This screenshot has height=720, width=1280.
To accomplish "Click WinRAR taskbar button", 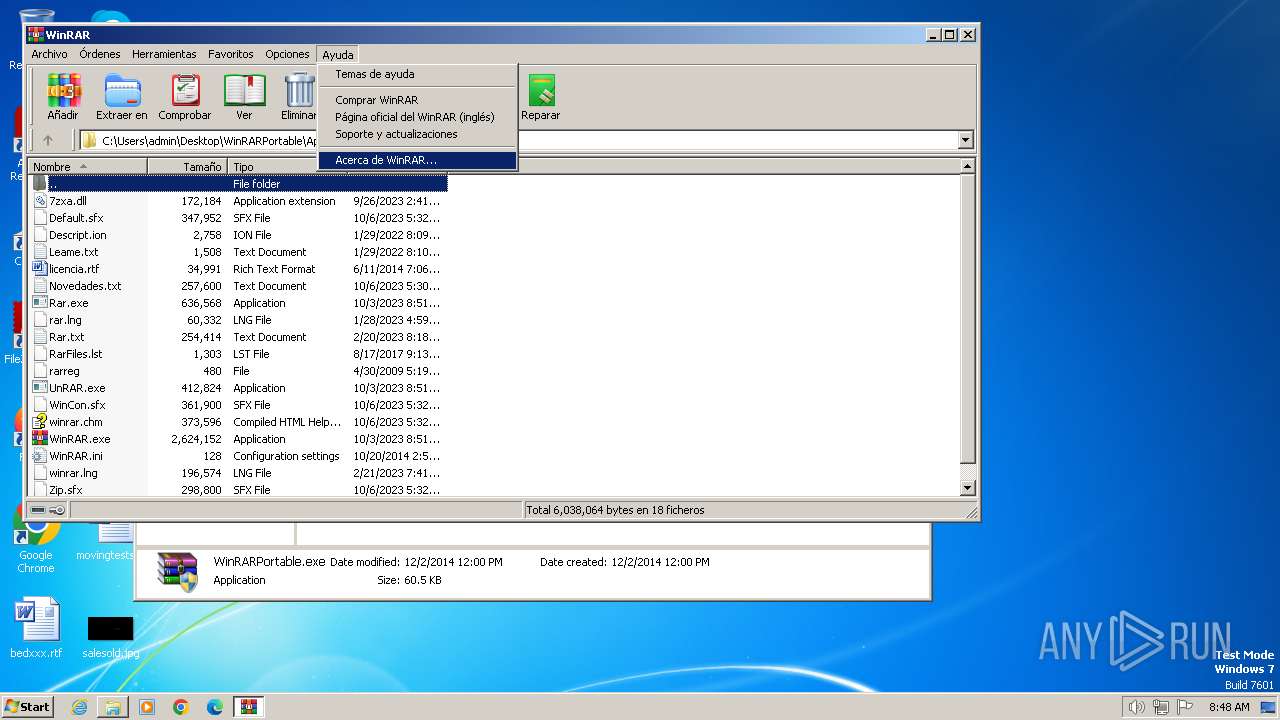I will (x=249, y=707).
